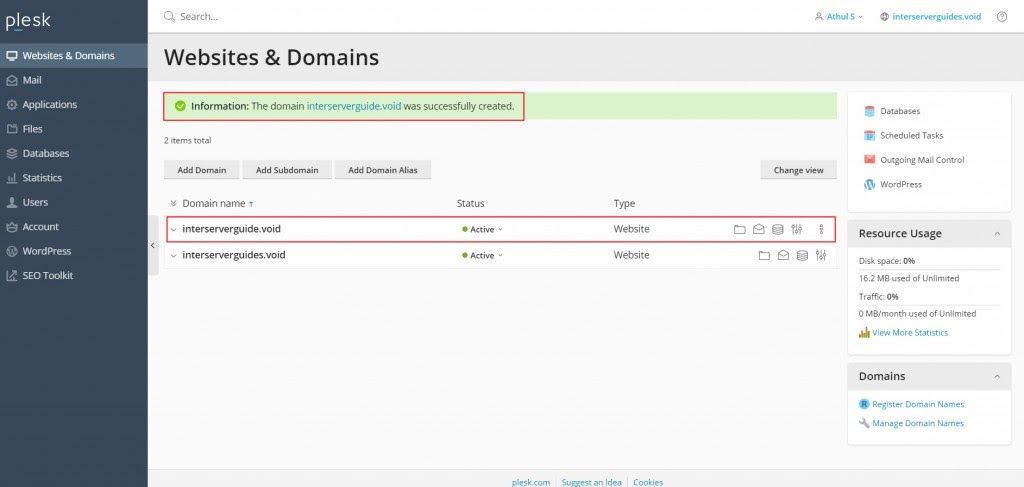Open mail icon for interserverguide.void
This screenshot has height=487, width=1024.
(x=758, y=229)
